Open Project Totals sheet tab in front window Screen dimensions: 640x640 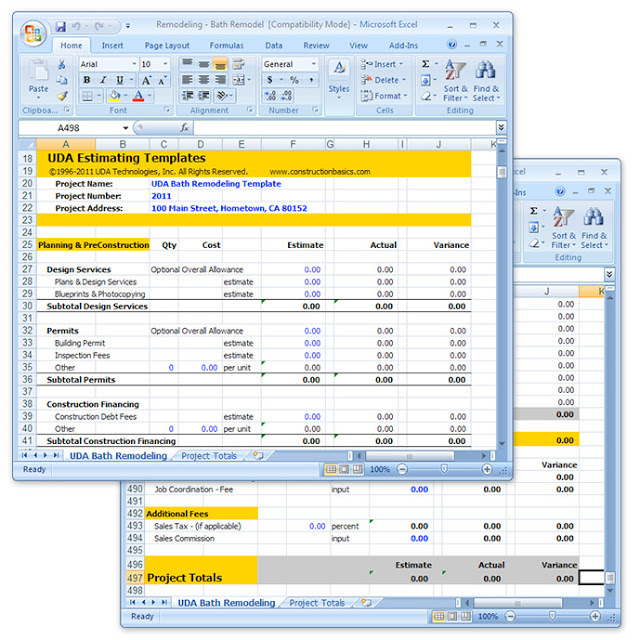coord(209,456)
